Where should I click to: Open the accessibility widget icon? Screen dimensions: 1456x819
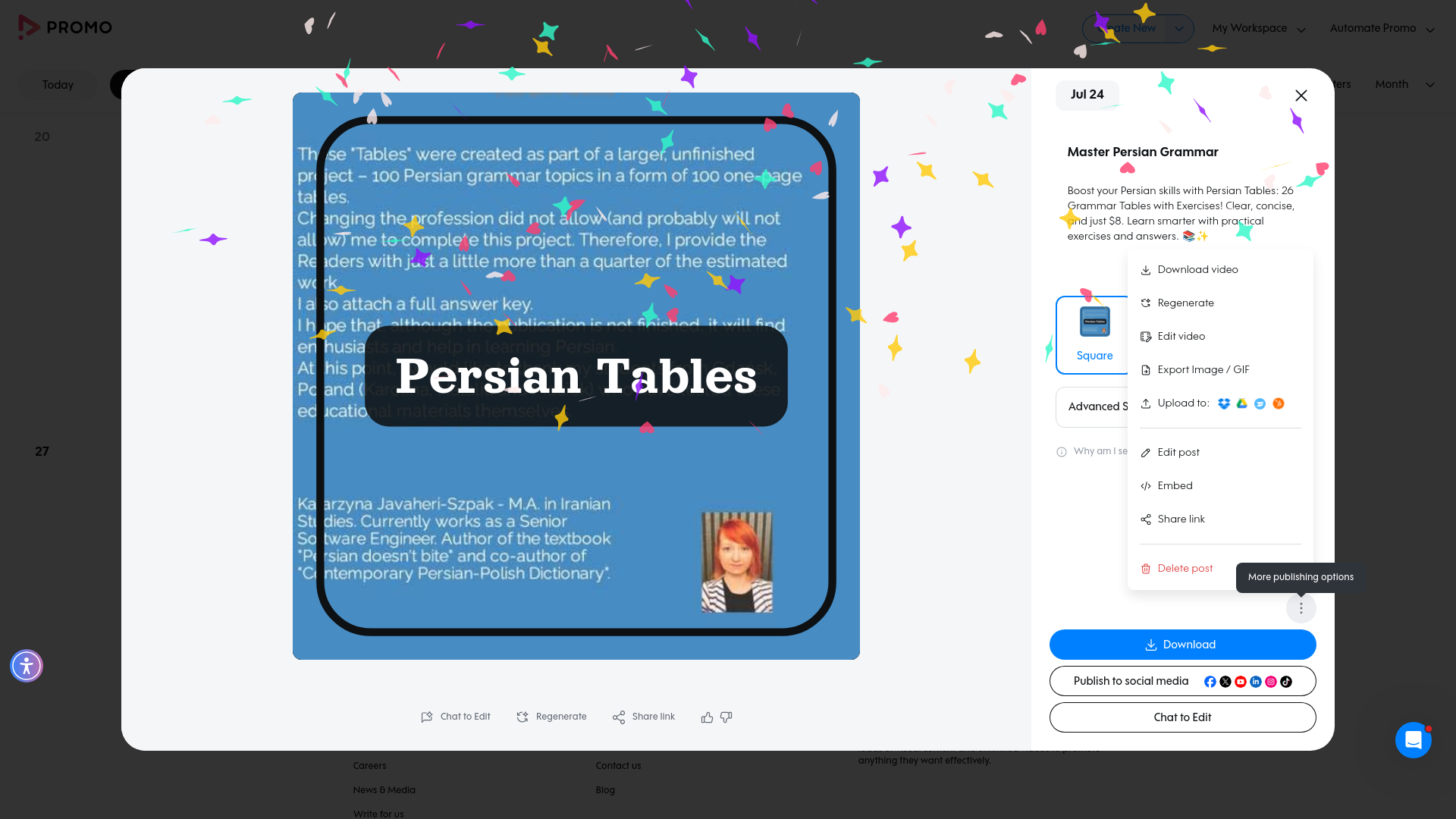click(x=27, y=666)
